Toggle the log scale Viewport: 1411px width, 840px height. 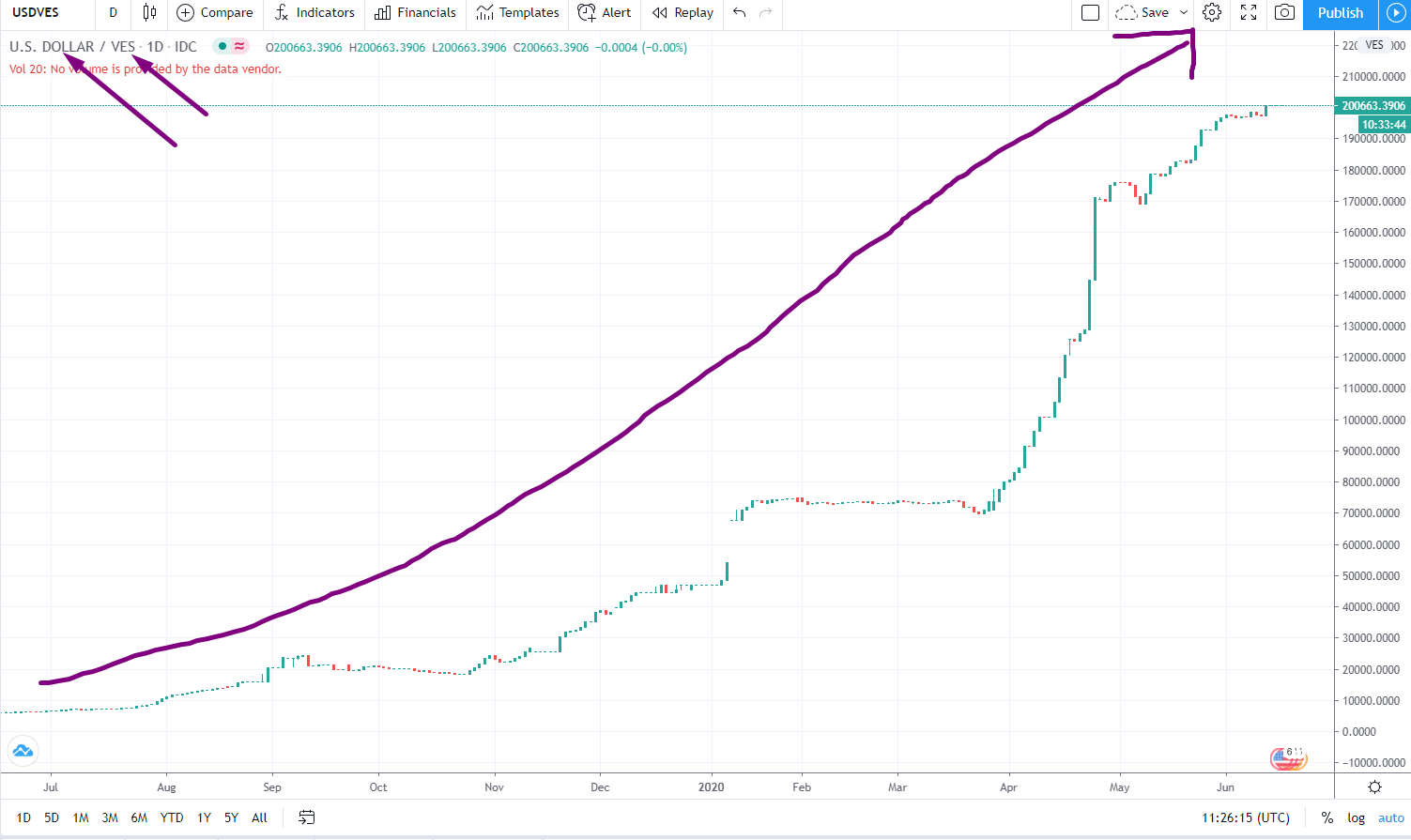click(1357, 817)
